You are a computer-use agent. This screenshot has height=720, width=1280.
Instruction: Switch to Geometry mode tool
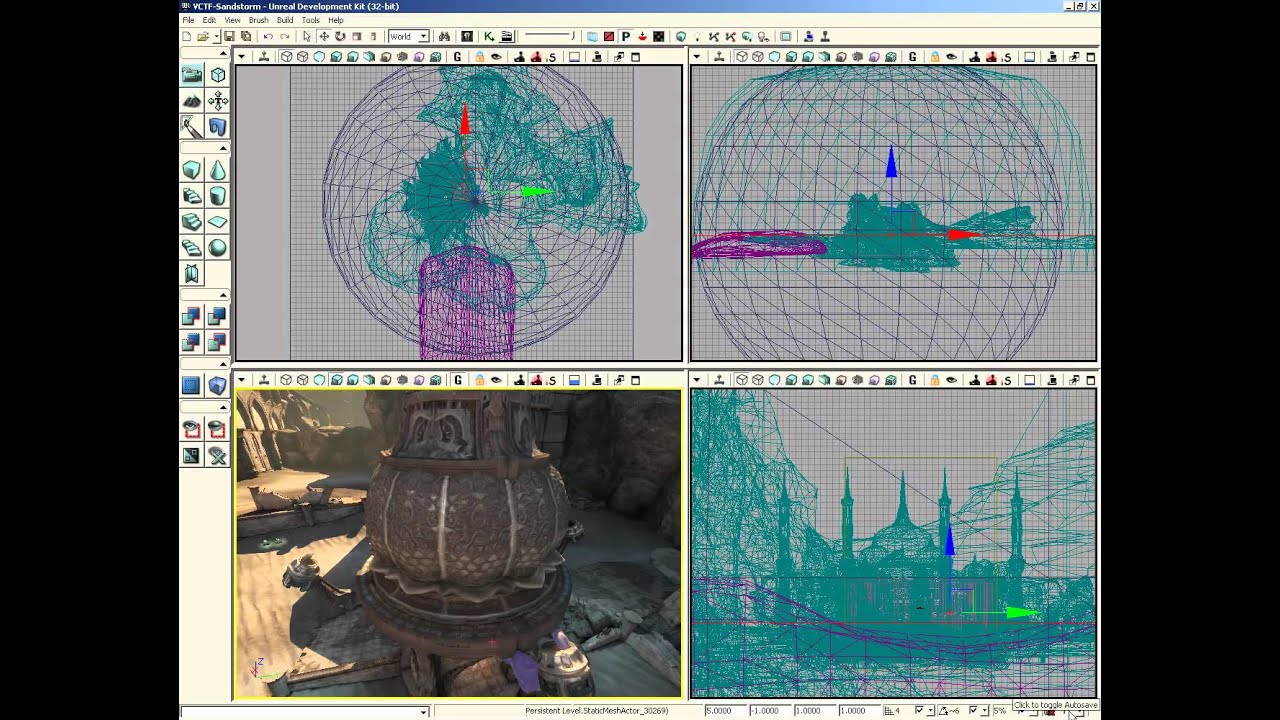(217, 75)
